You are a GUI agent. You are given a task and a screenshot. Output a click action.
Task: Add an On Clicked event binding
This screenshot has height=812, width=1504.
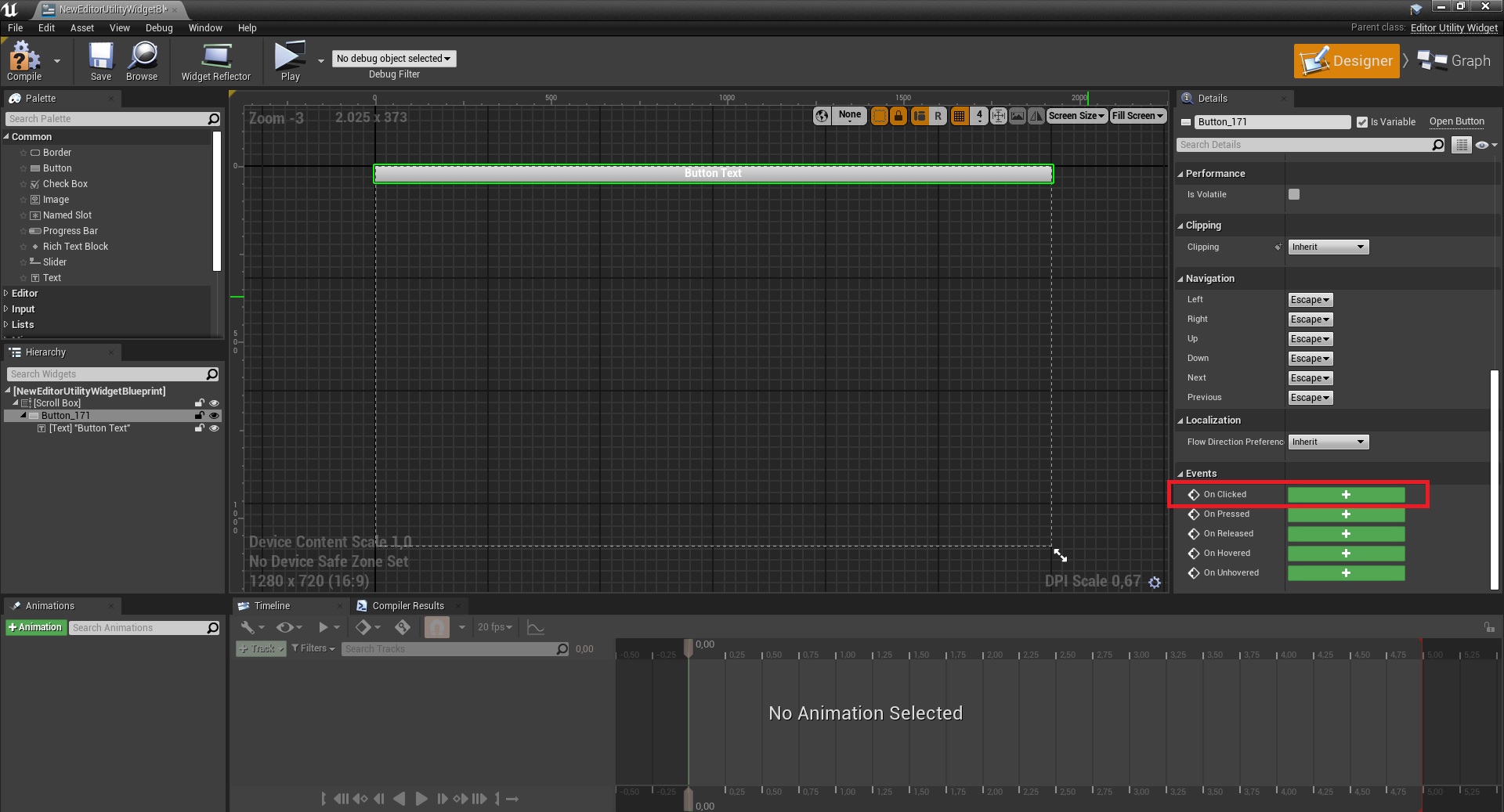pos(1346,495)
